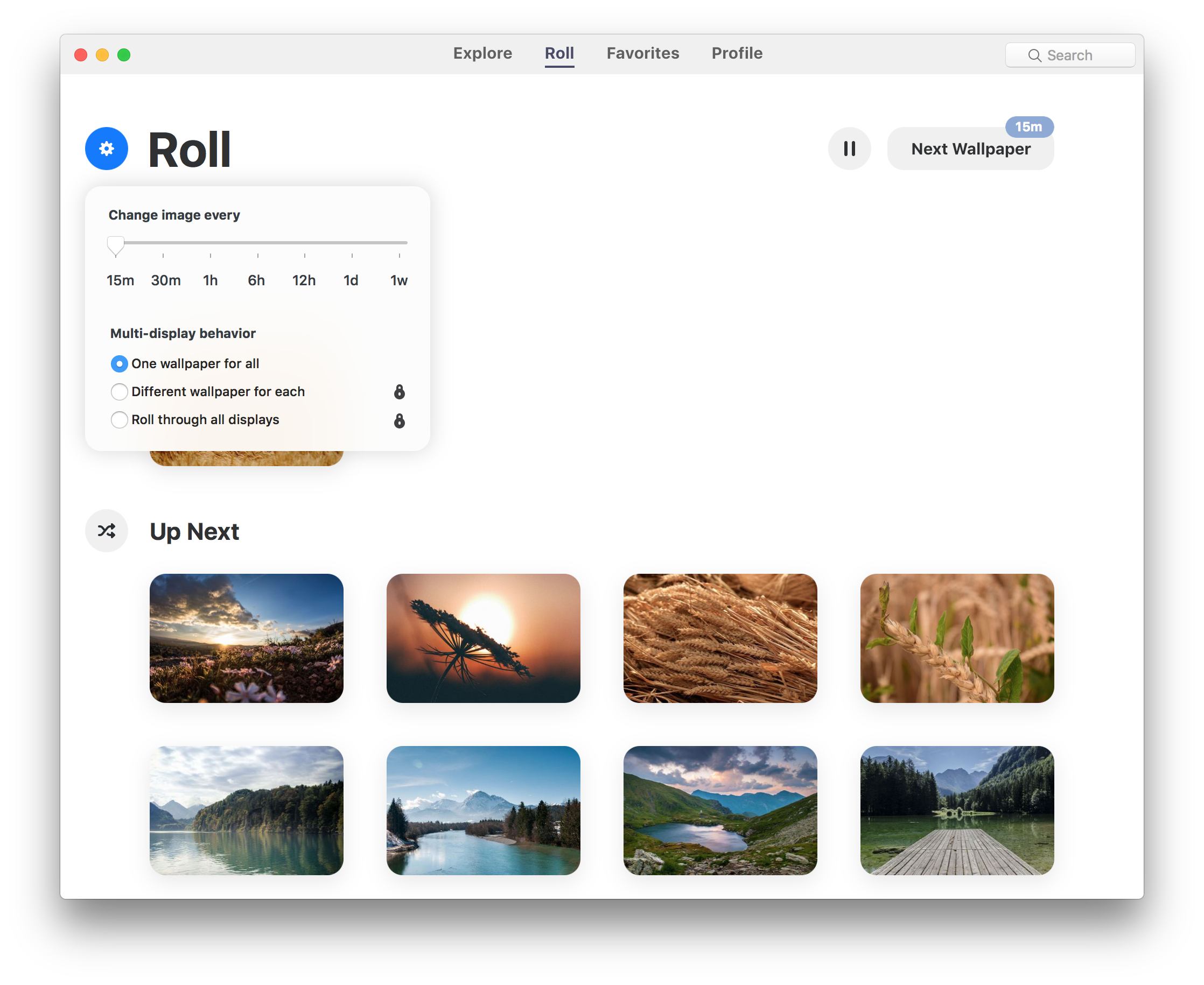This screenshot has height=985, width=1204.
Task: Open the sunset meadow flowers wallpaper thumbnail
Action: click(x=247, y=638)
